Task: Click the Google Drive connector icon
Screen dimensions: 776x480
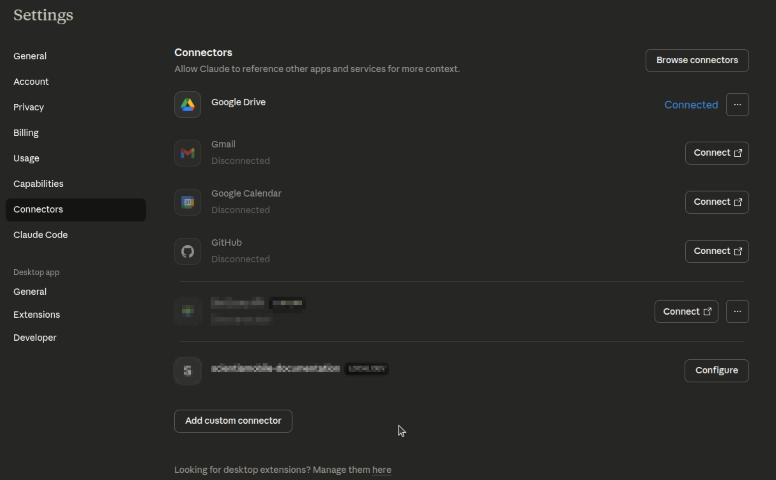Action: (x=188, y=104)
